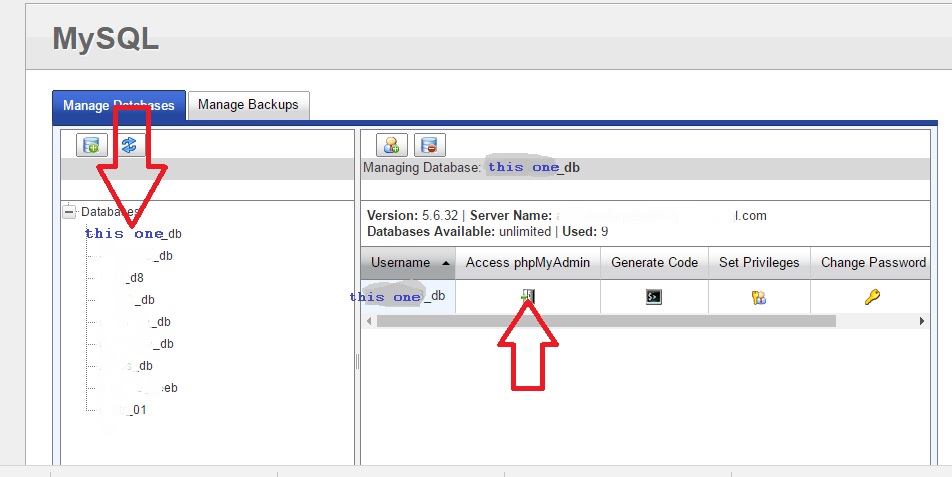Click the MySQL page heading
This screenshot has height=477, width=952.
[x=106, y=39]
